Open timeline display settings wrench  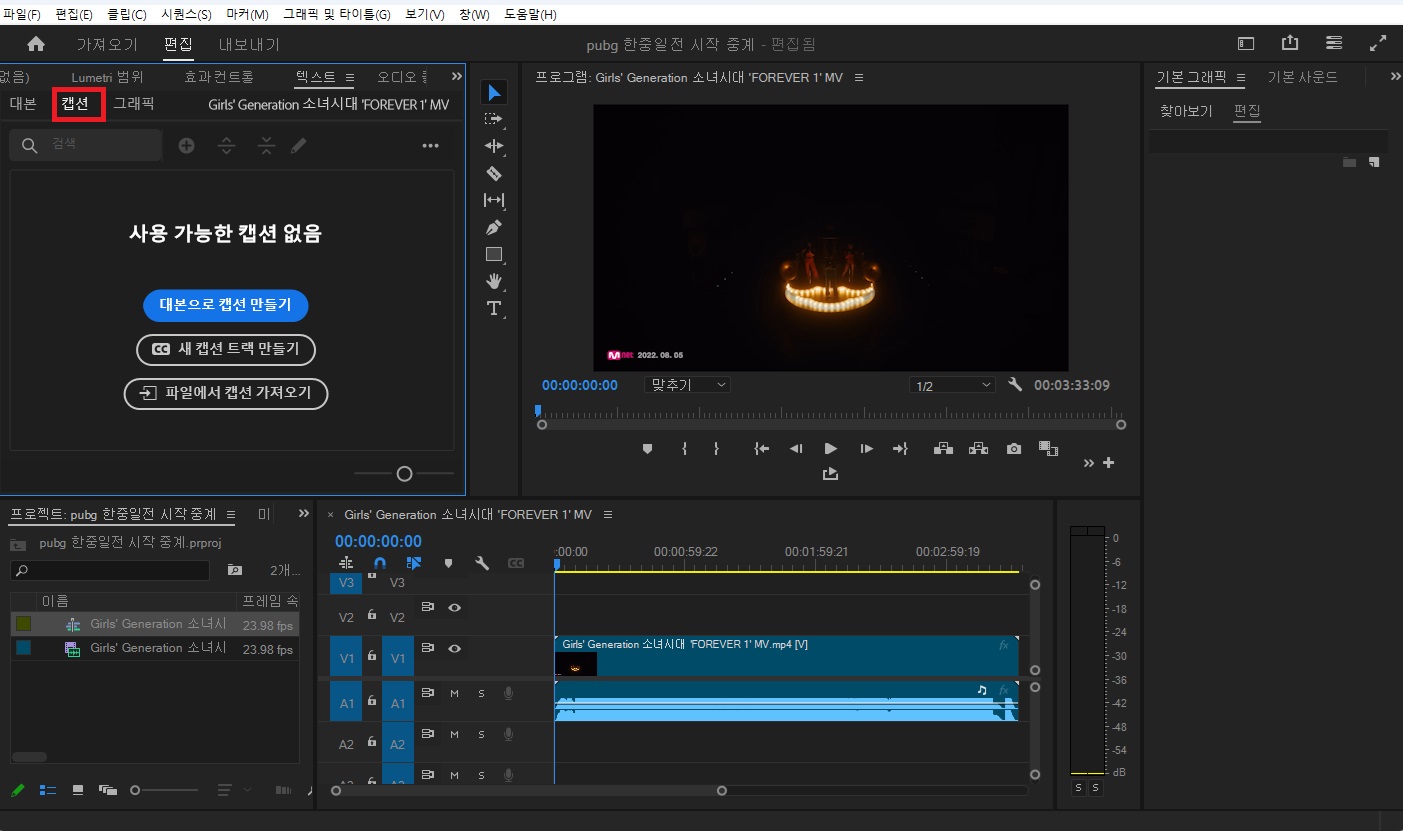coord(482,564)
